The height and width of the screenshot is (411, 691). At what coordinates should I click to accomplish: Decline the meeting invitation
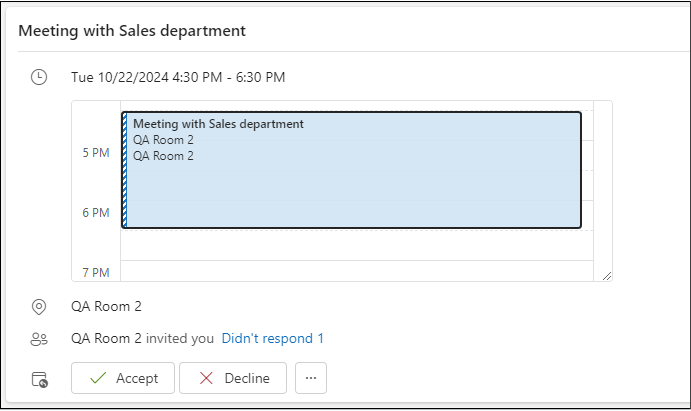(233, 378)
